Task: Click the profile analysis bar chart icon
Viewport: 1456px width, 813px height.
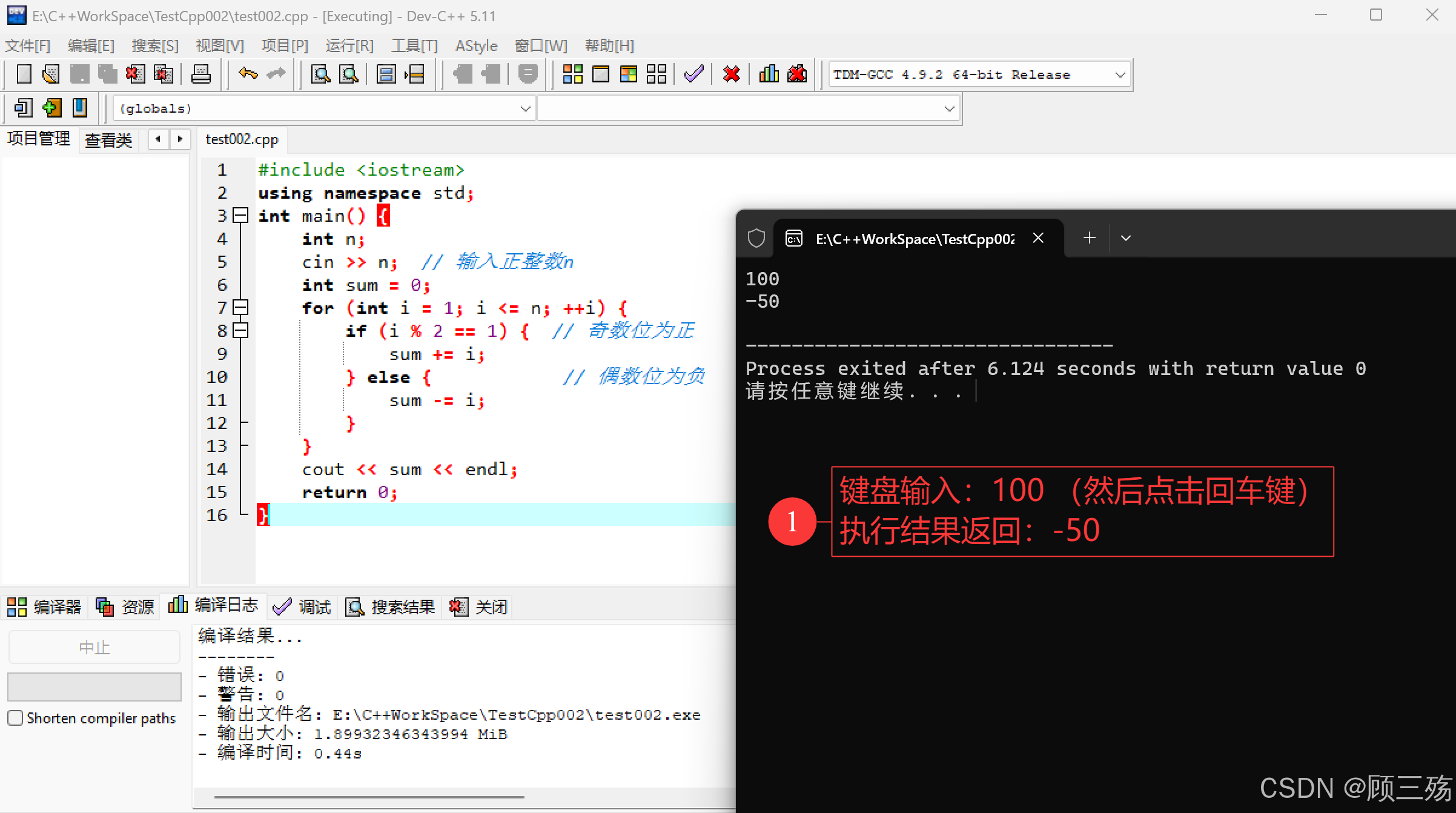Action: pos(769,75)
